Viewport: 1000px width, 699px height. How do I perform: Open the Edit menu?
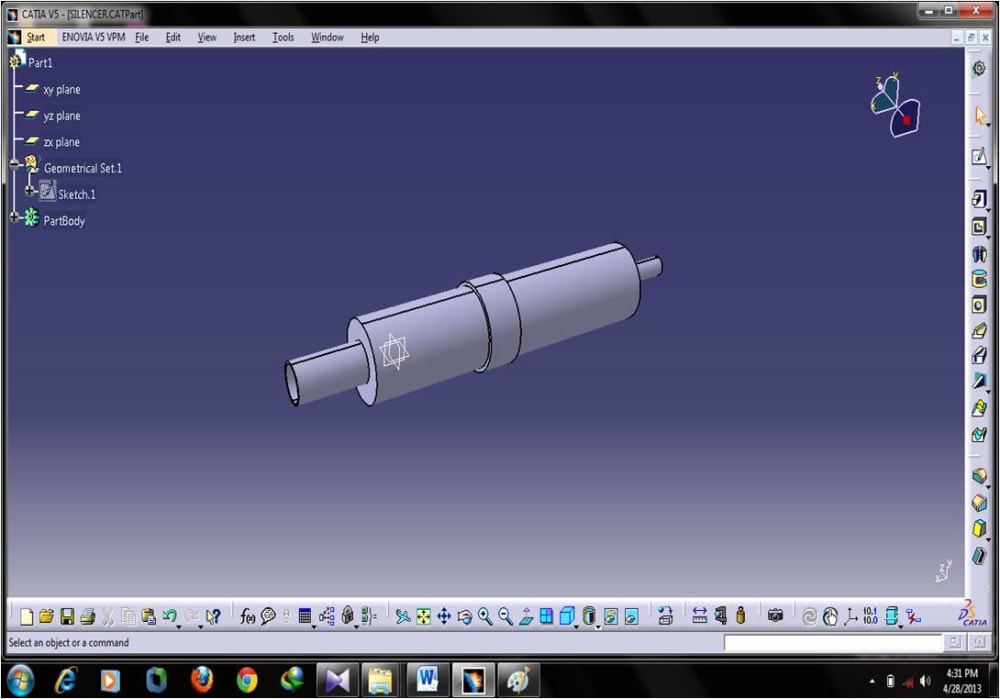click(x=173, y=37)
